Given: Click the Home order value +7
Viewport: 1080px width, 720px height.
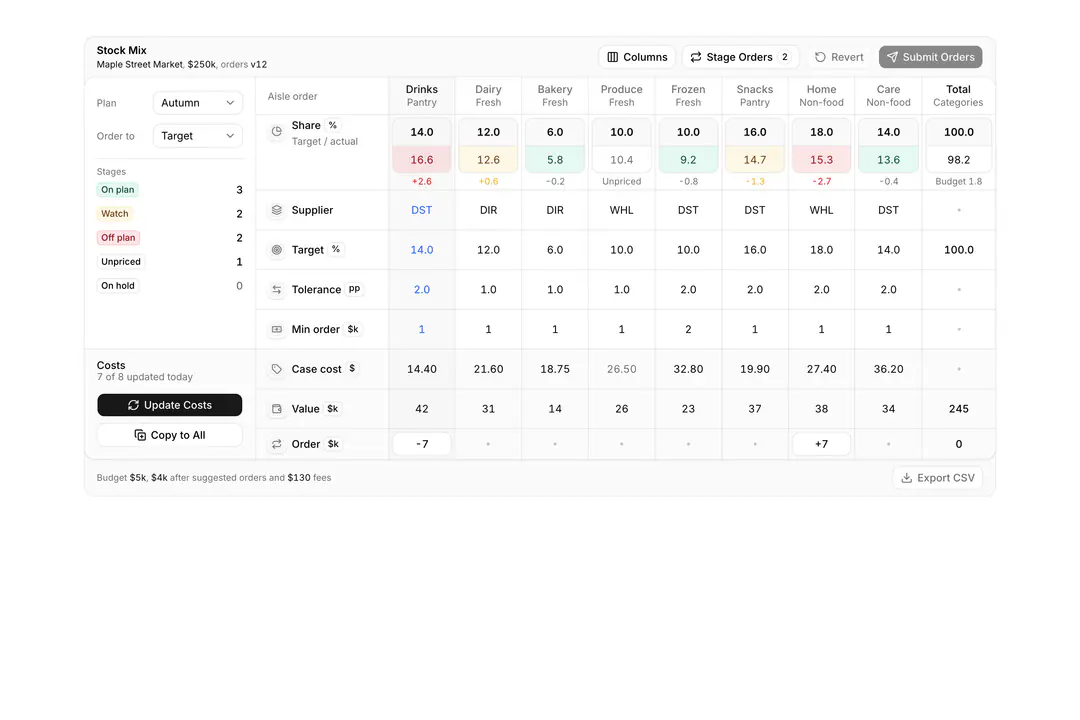Looking at the screenshot, I should [x=822, y=444].
